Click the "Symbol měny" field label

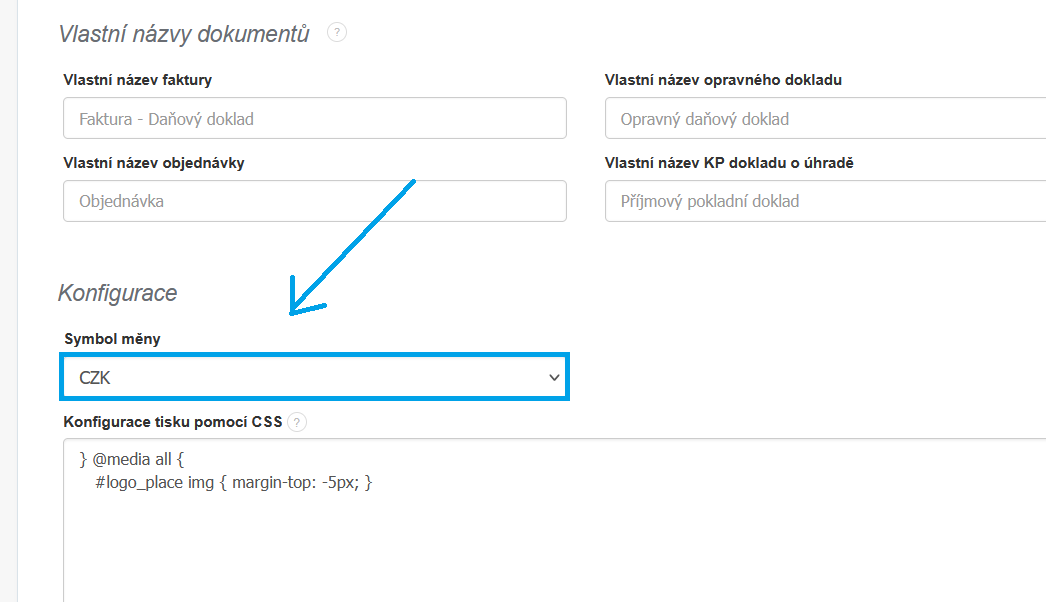pos(112,339)
